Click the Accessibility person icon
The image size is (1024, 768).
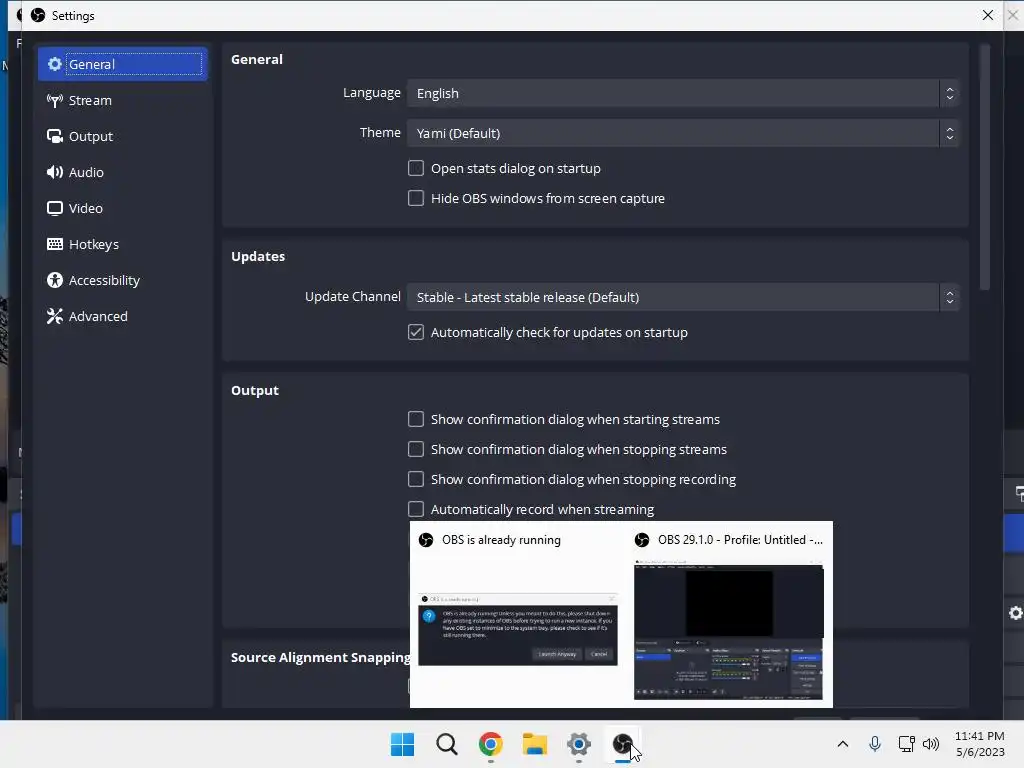coord(55,280)
